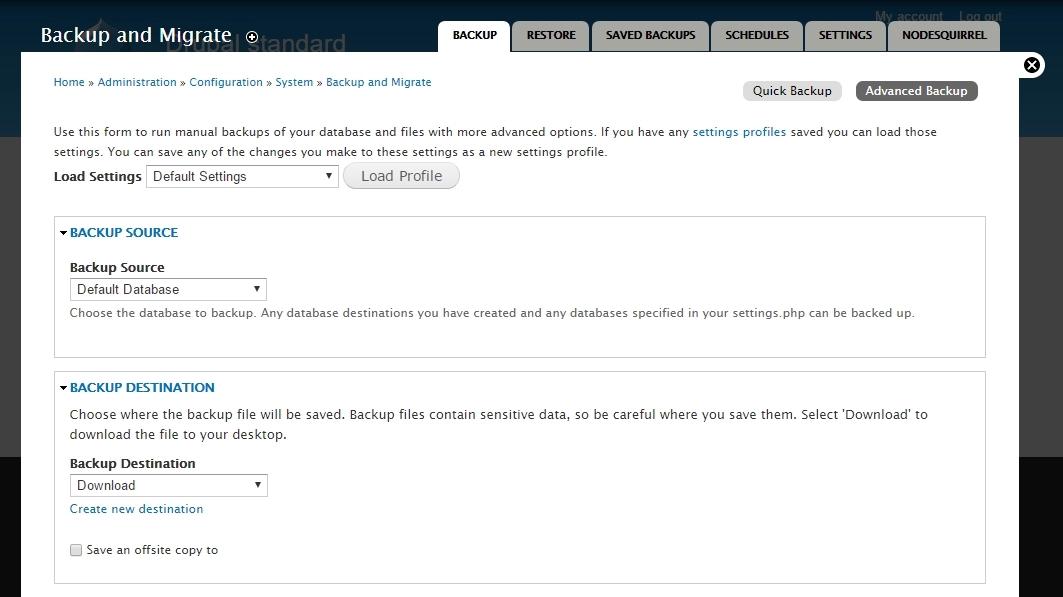Click the Load Profile button
The image size is (1063, 597).
coord(401,176)
